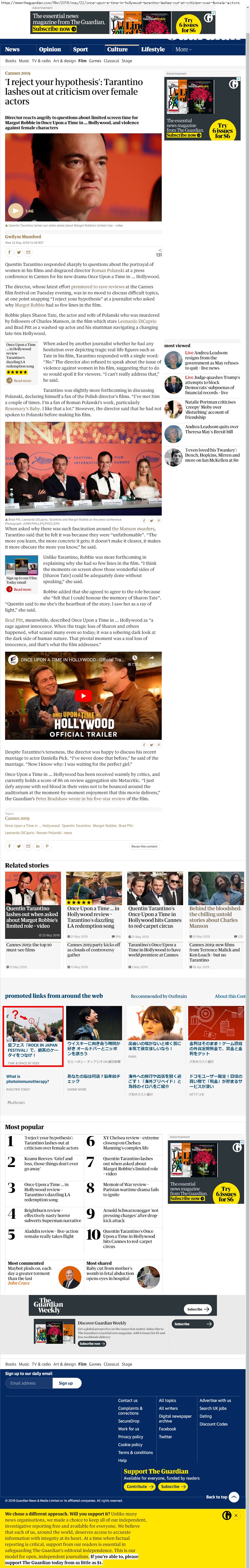Open the Roman Polanski topic tag
The image size is (250, 1568).
(49, 833)
